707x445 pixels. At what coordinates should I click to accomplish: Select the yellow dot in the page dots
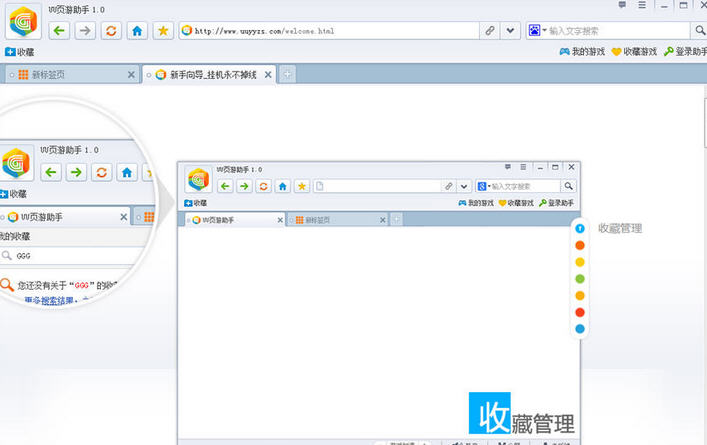pos(580,262)
